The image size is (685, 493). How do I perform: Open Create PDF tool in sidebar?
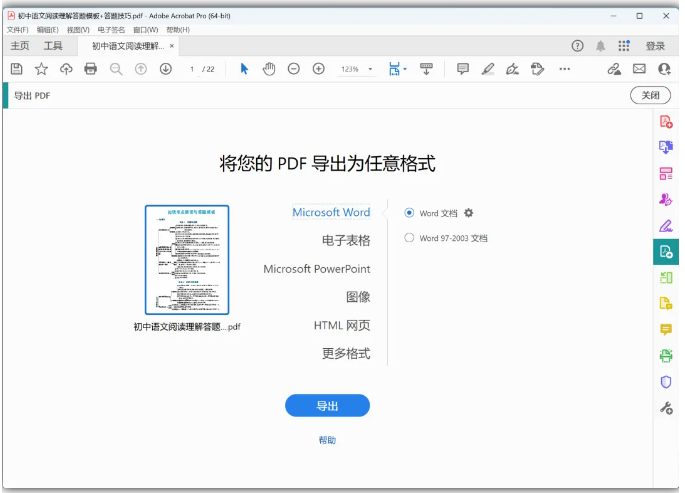point(666,121)
